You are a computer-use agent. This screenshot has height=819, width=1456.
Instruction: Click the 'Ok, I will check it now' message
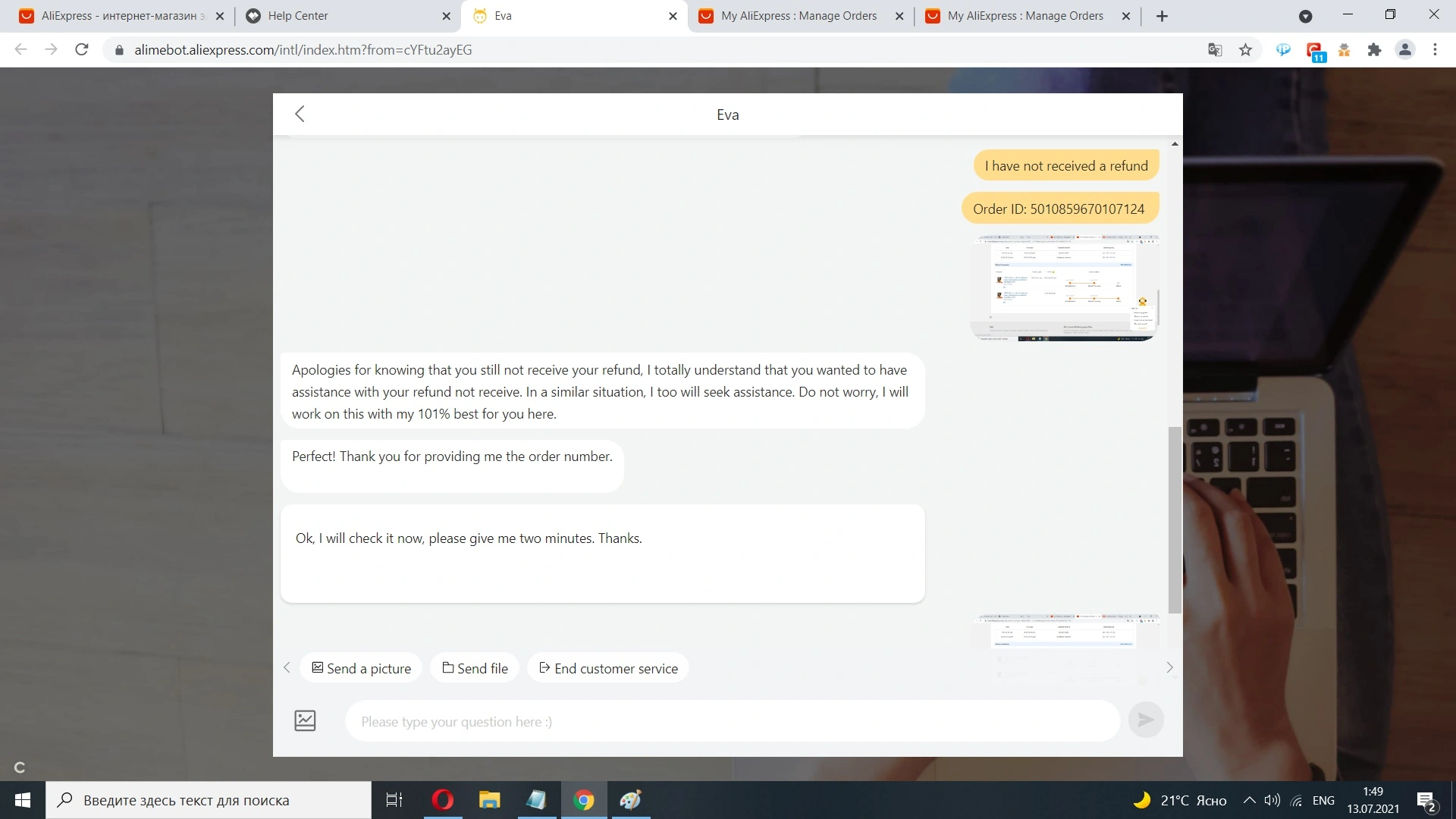pyautogui.click(x=603, y=554)
